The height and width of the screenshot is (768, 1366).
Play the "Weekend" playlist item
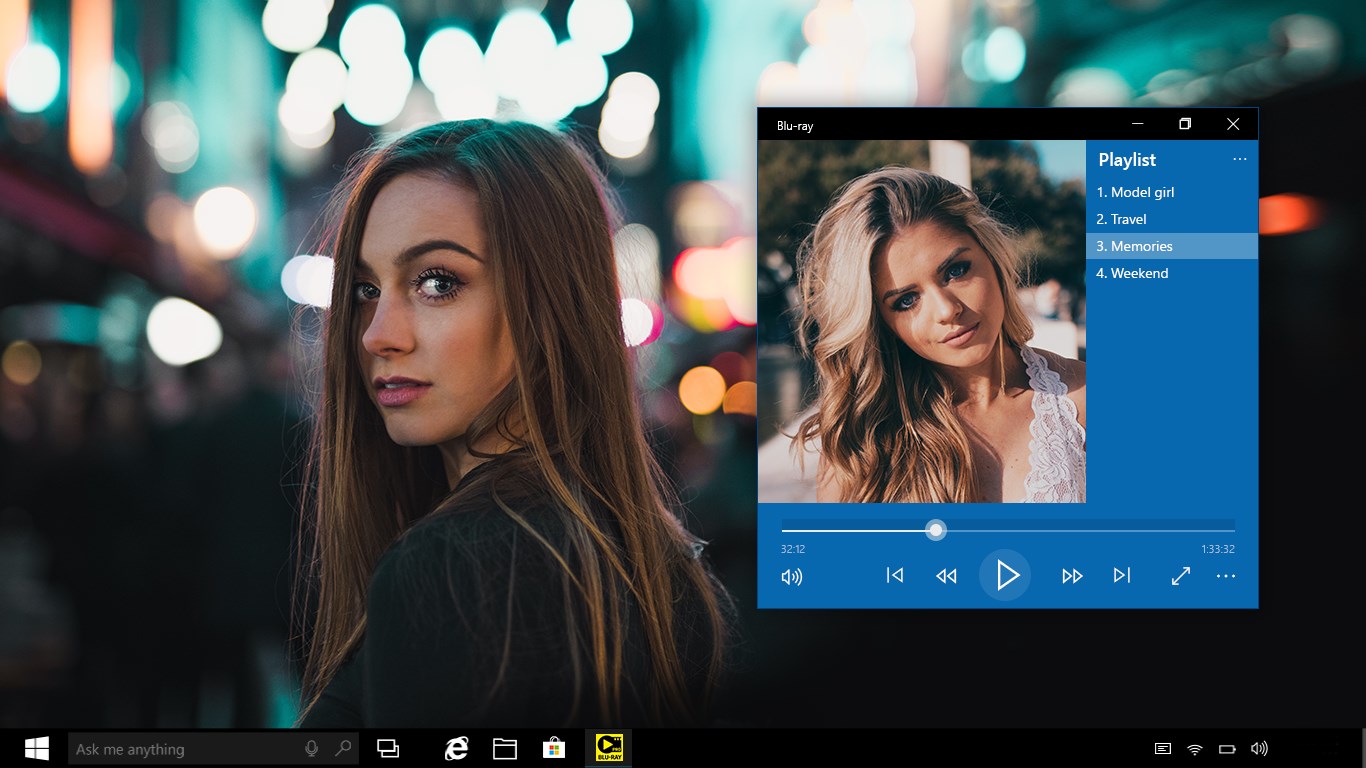(x=1131, y=273)
